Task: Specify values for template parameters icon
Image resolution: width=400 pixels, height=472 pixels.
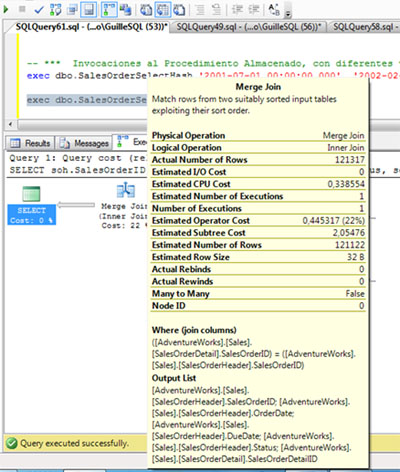Action: 274,10
